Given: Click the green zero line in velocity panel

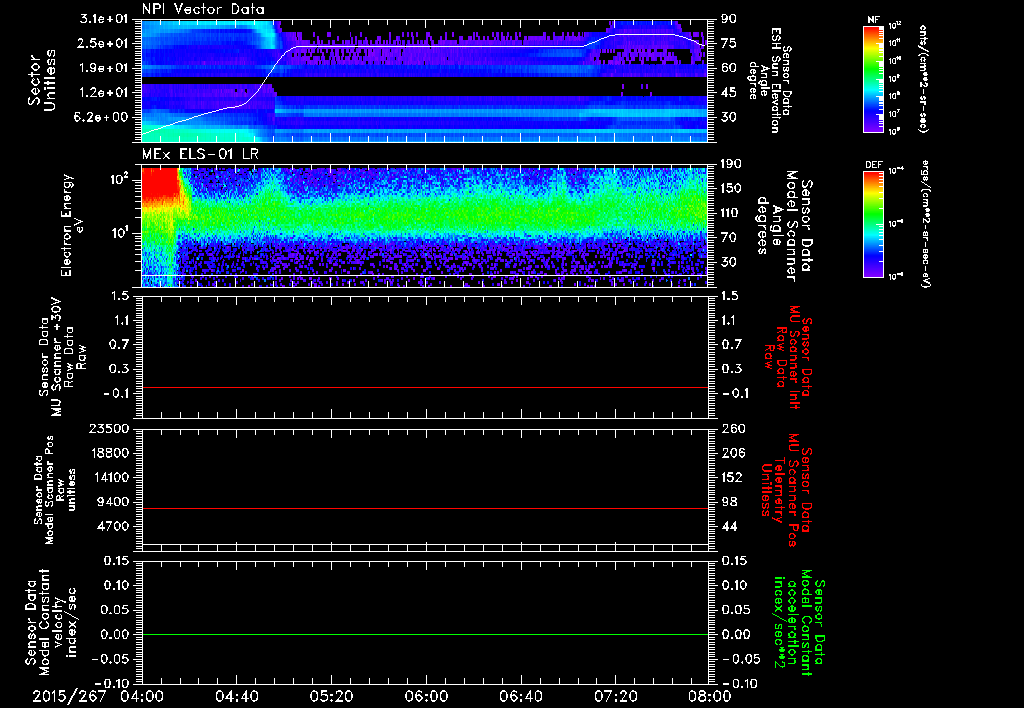Looking at the screenshot, I should (x=424, y=634).
